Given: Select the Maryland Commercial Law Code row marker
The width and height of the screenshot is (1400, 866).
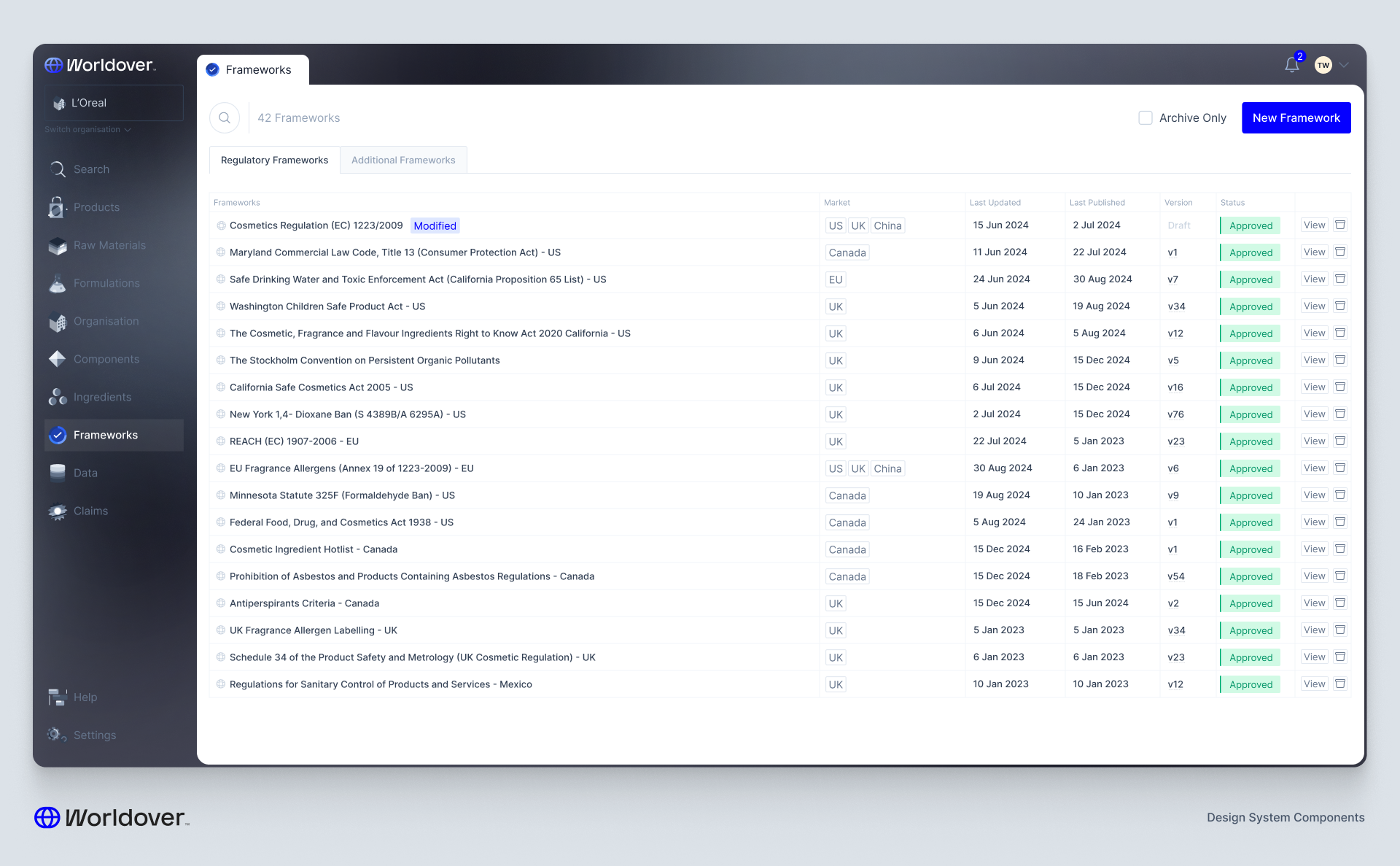Looking at the screenshot, I should pyautogui.click(x=221, y=252).
